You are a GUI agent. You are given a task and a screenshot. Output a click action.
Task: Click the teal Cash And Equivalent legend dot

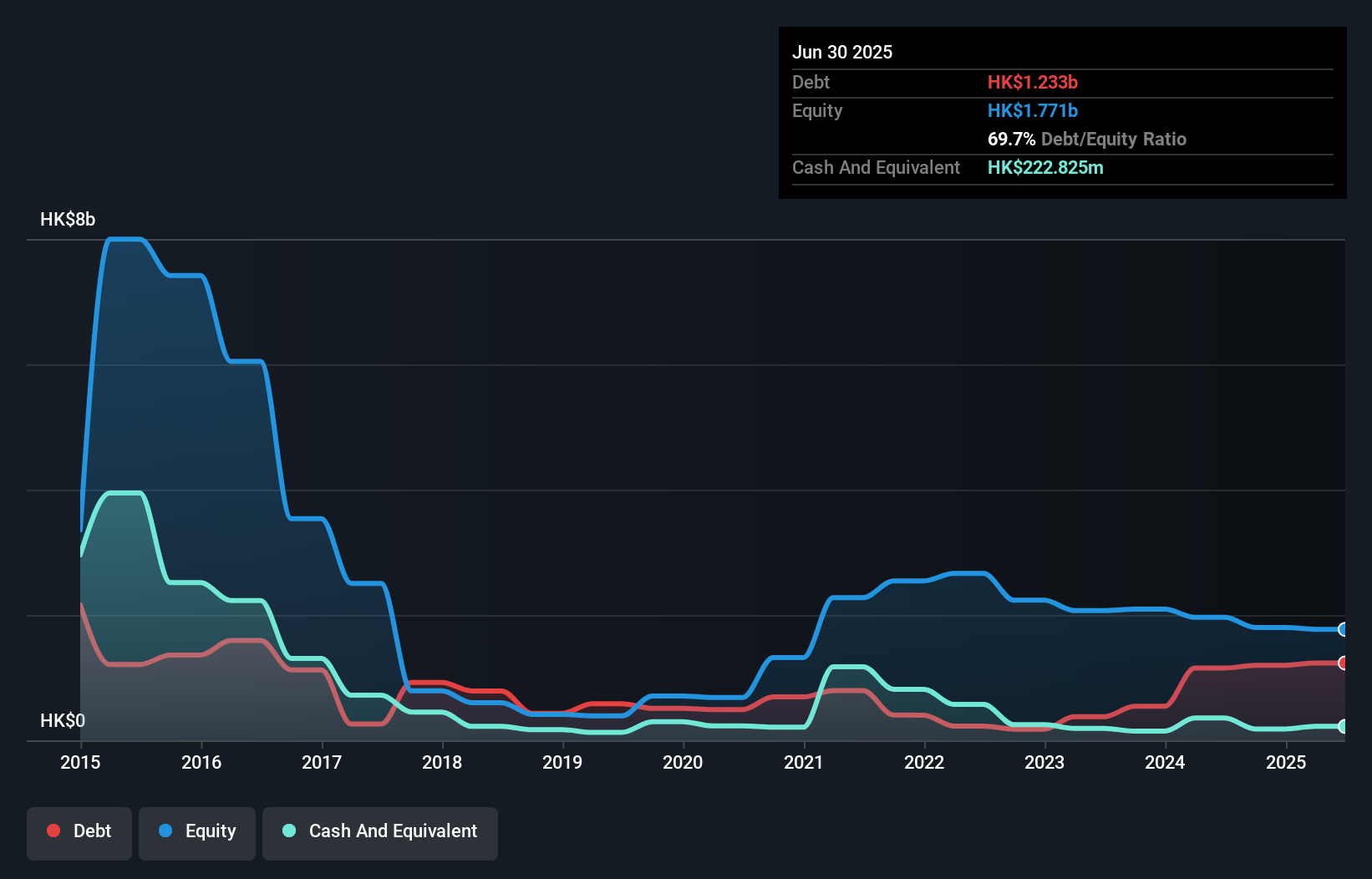[288, 831]
